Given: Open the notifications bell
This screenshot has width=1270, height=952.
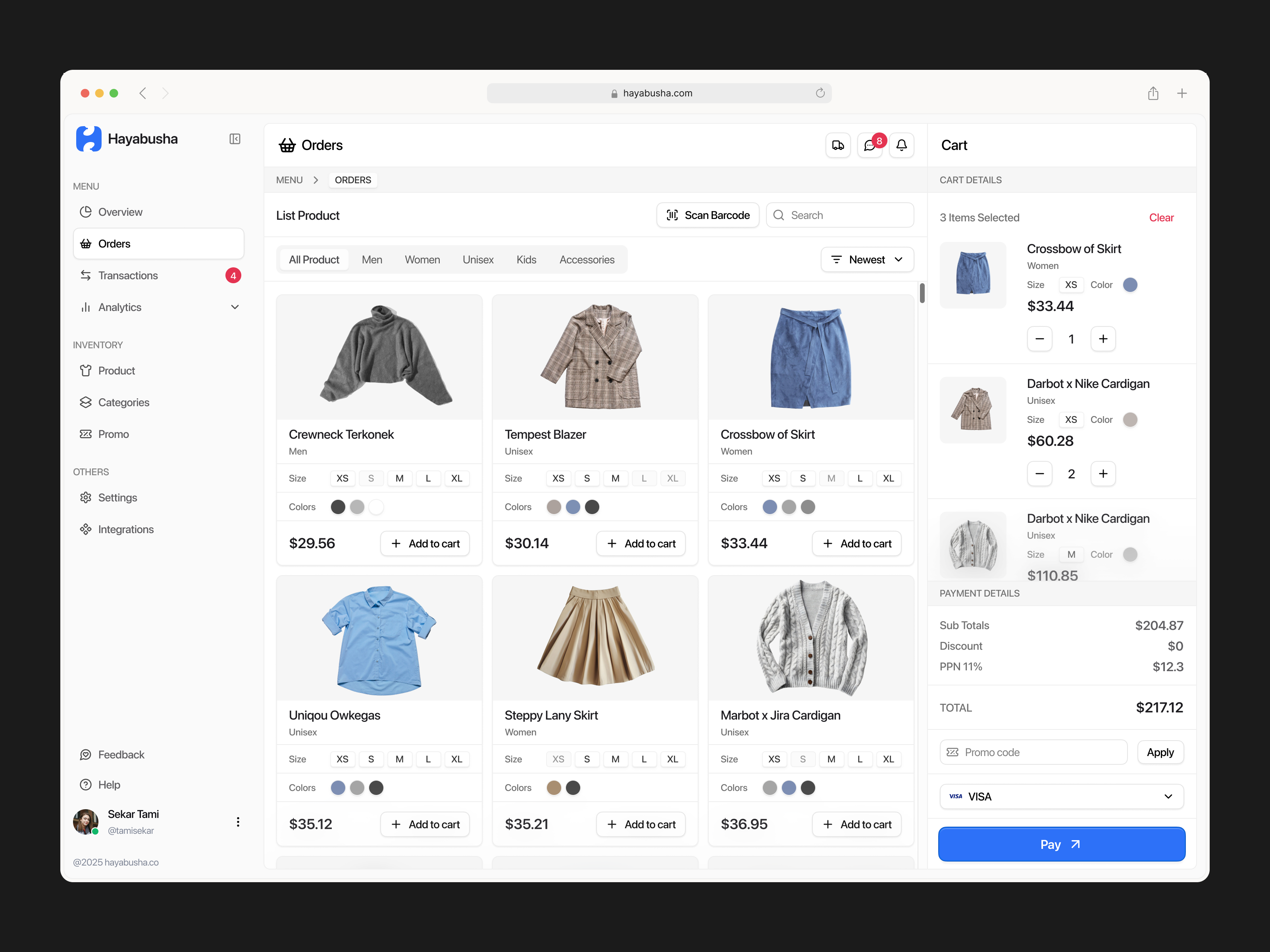Looking at the screenshot, I should 901,145.
